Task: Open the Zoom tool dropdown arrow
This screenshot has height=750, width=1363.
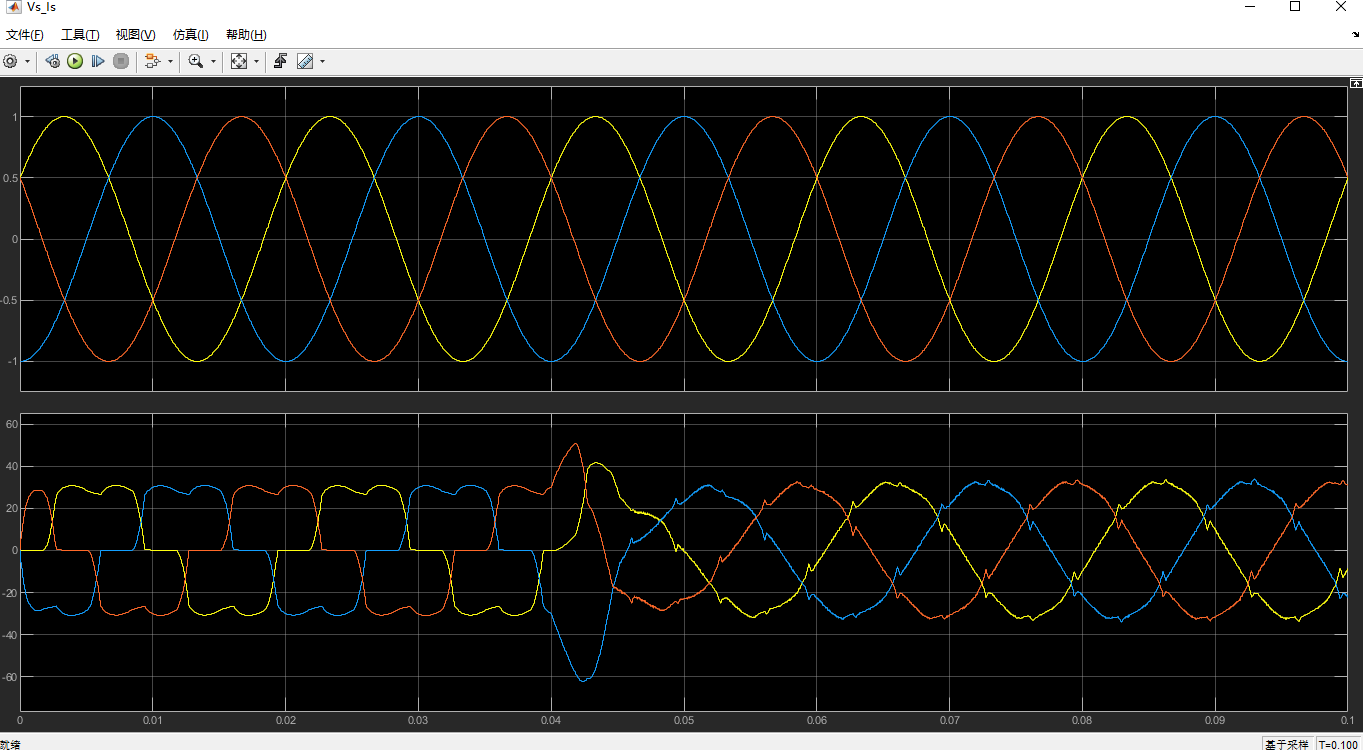Action: click(x=213, y=61)
